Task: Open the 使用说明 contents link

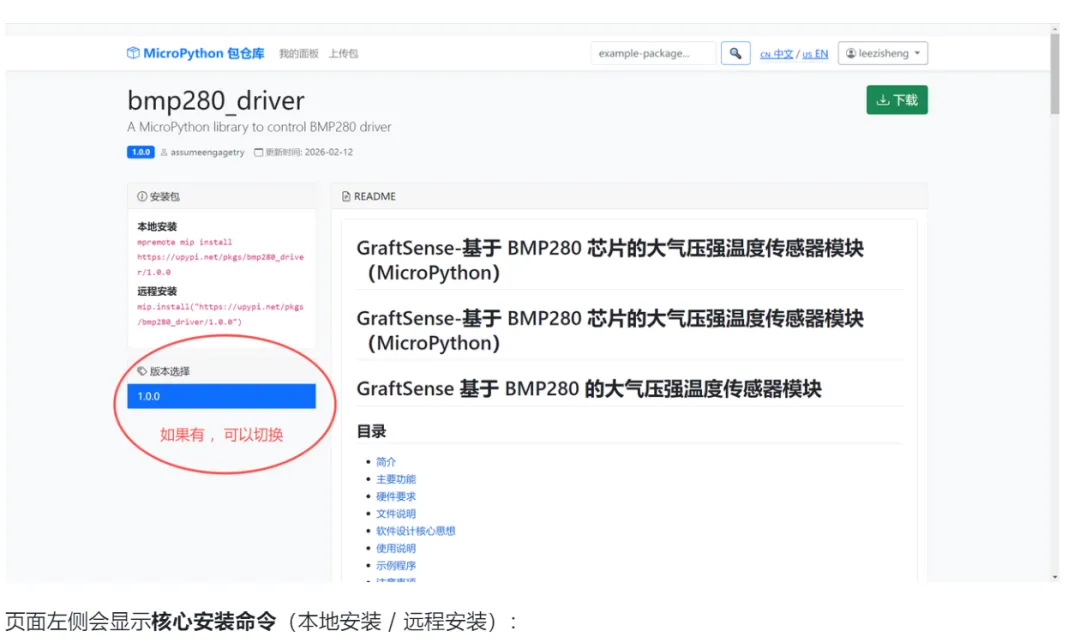Action: [396, 548]
